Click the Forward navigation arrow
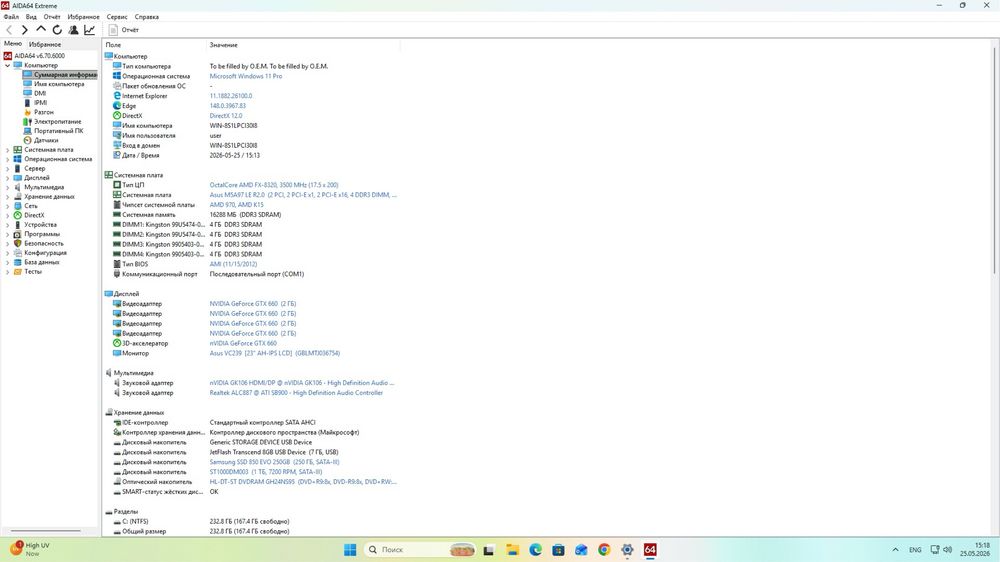The image size is (1000, 562). point(24,30)
